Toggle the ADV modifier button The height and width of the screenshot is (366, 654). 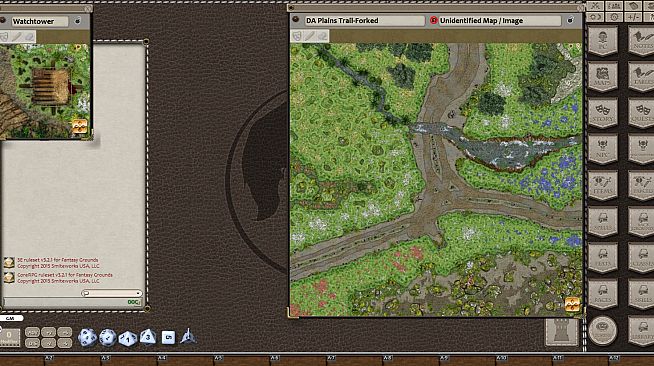pyautogui.click(x=33, y=332)
